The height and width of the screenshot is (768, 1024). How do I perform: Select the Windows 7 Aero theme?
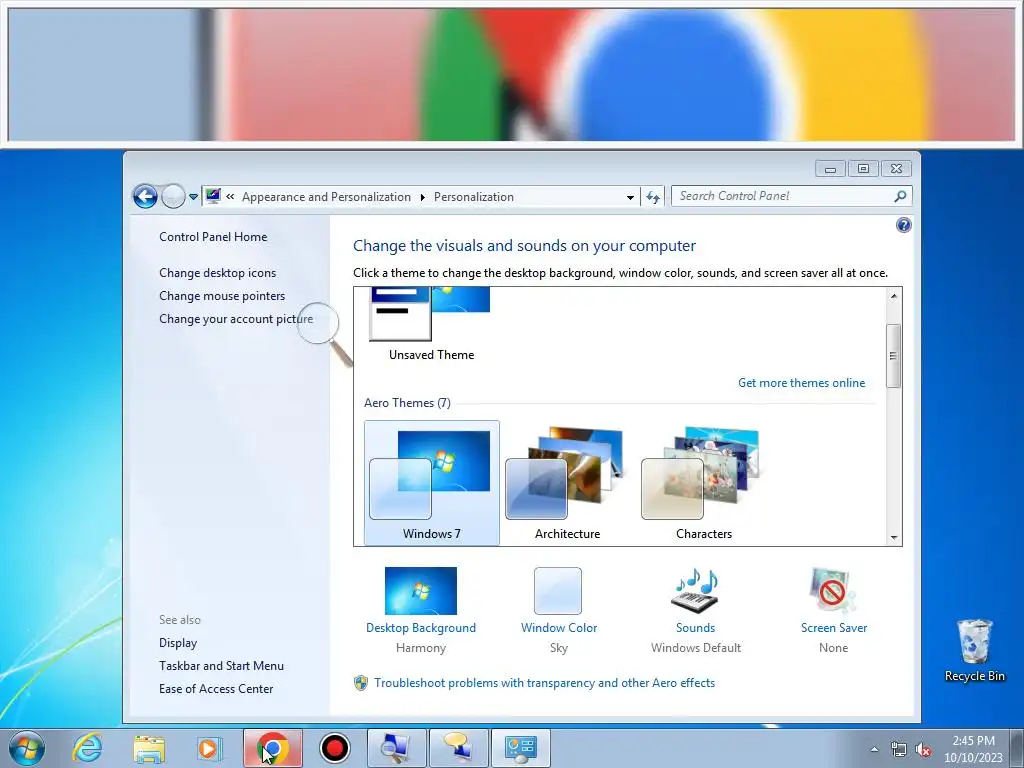[x=432, y=482]
